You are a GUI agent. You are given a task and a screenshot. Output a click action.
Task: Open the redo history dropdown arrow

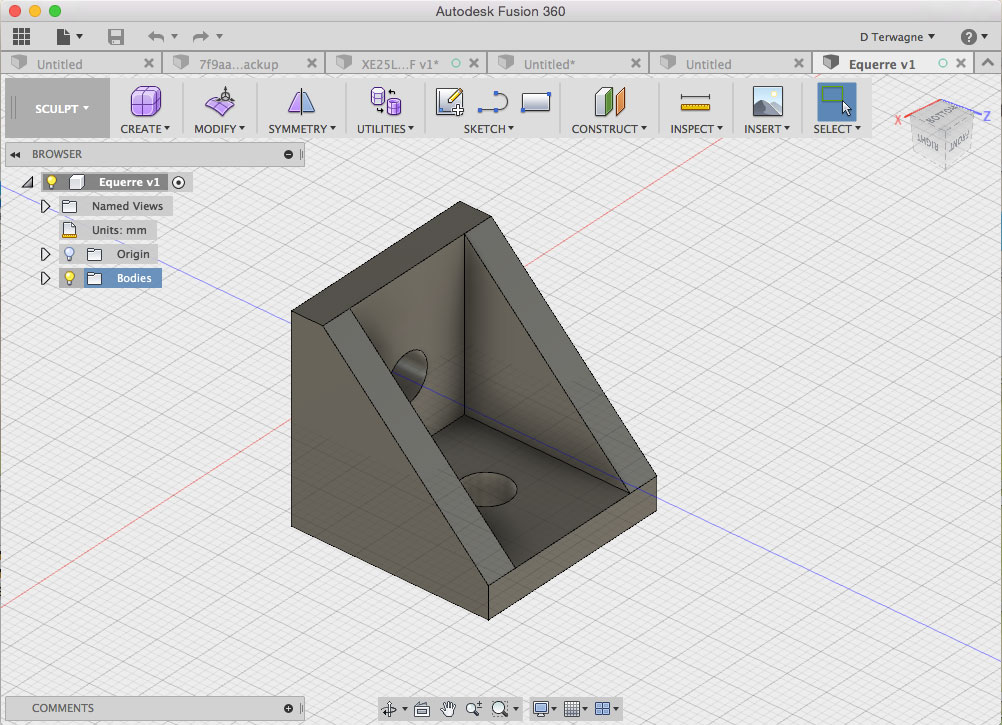pyautogui.click(x=219, y=36)
